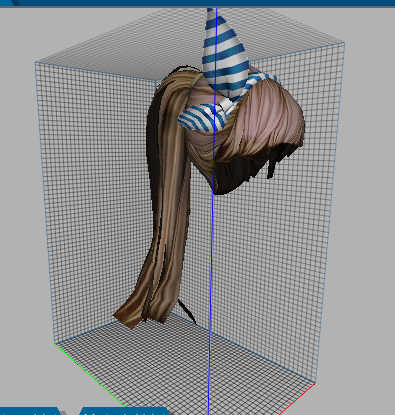The width and height of the screenshot is (395, 415).
Task: Click the red axis line on the floor
Action: [297, 399]
